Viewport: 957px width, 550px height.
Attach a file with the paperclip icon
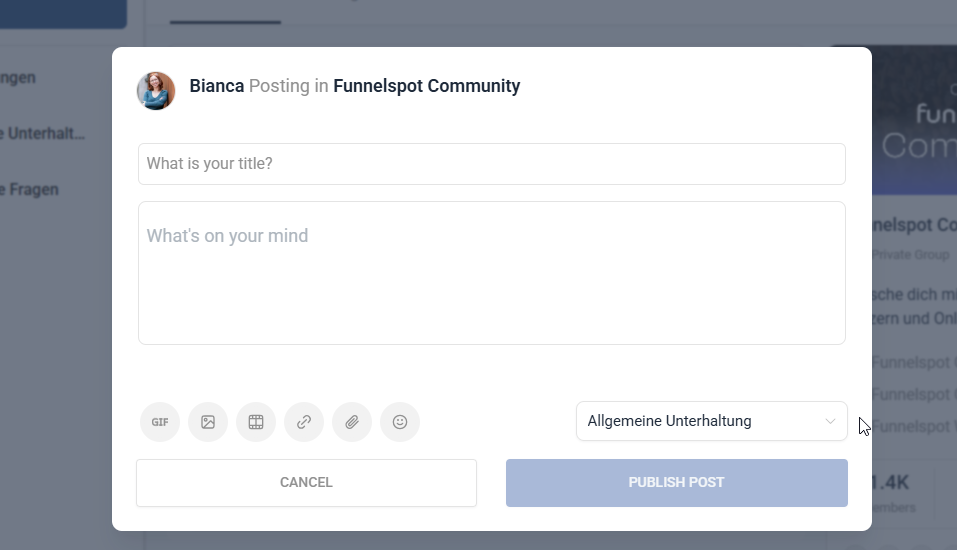pos(352,422)
